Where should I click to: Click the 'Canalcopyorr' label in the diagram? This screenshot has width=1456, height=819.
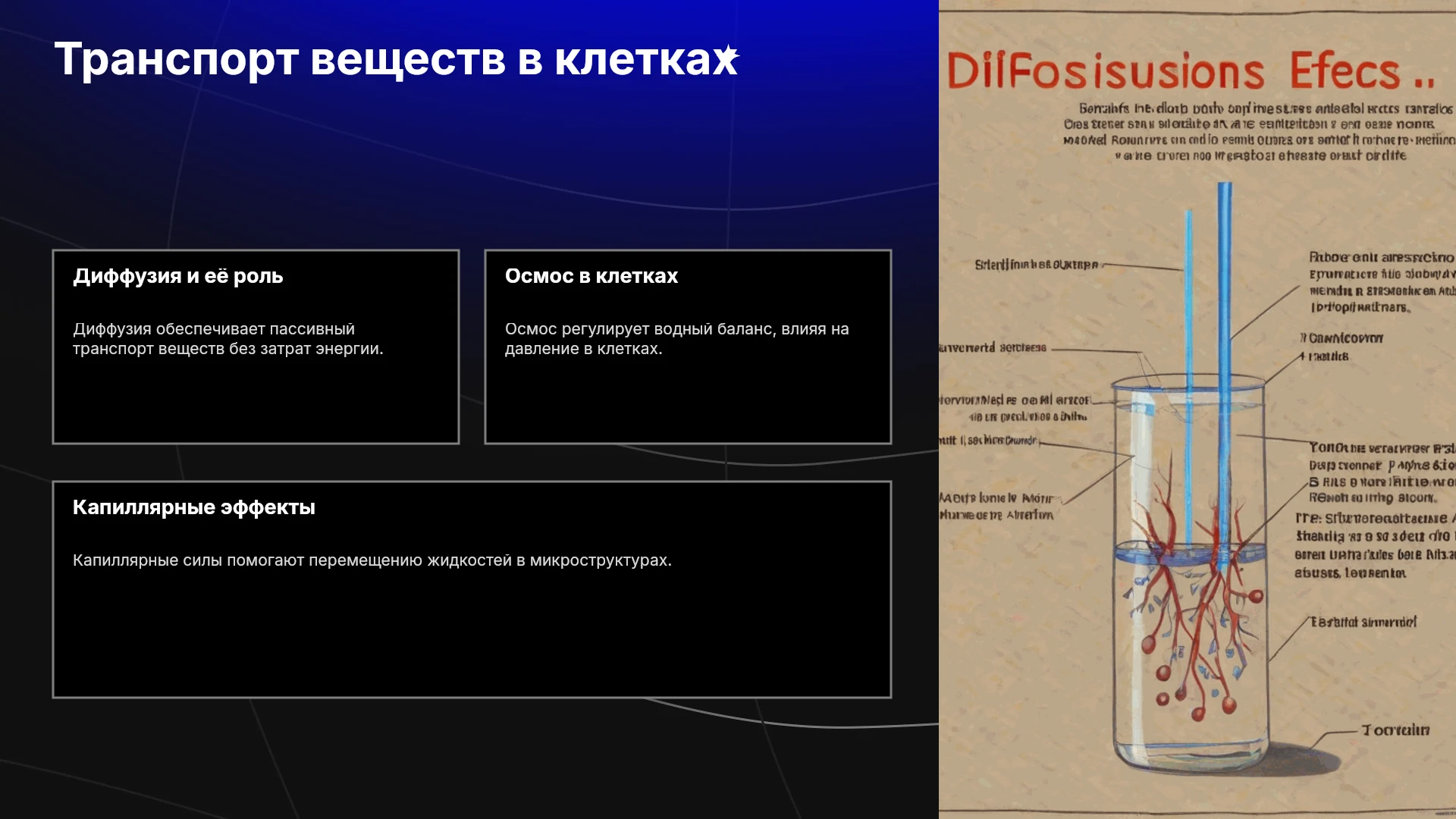[x=1342, y=338]
